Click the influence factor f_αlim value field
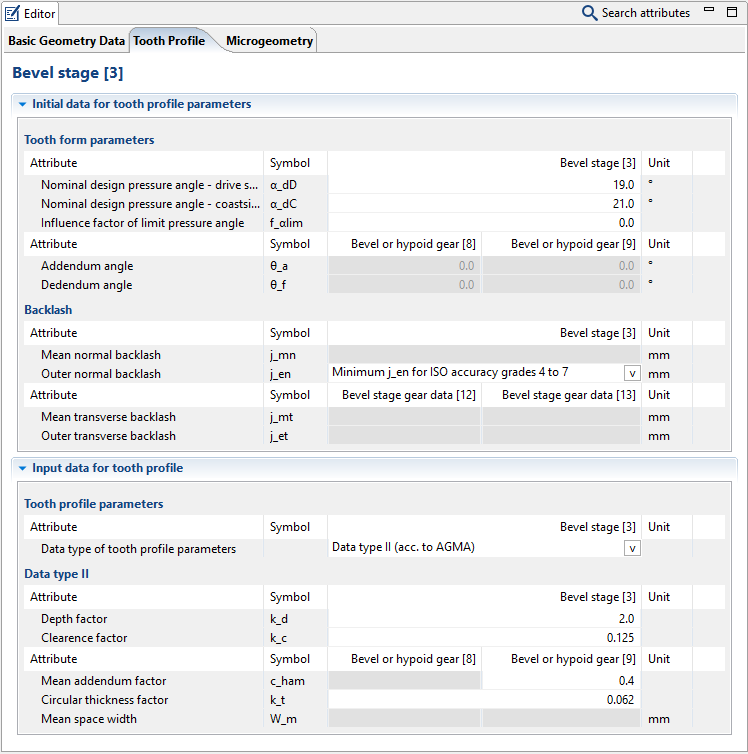Screen dimensions: 748x754 coord(484,223)
